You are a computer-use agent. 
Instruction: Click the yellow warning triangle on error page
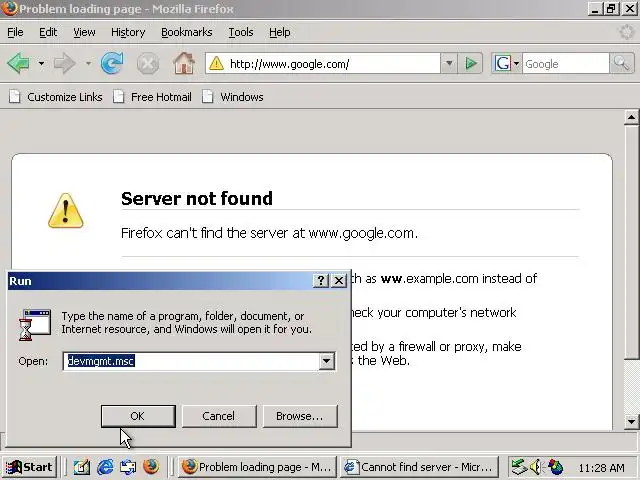(66, 211)
